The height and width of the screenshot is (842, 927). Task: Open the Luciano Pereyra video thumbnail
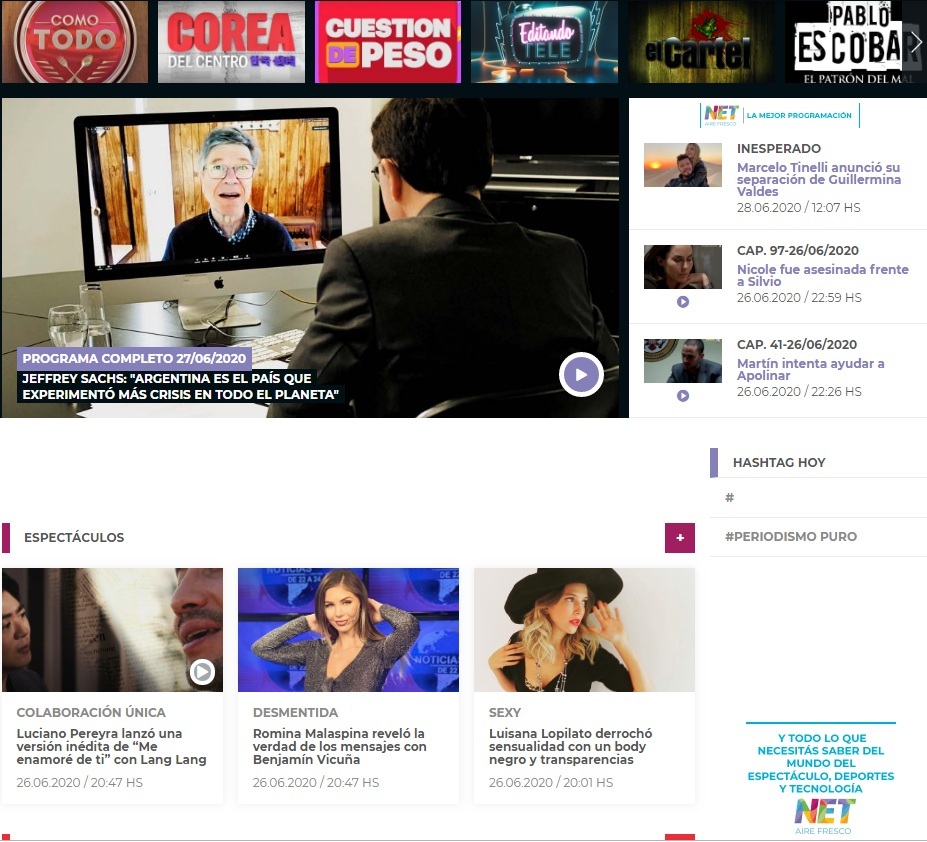112,630
